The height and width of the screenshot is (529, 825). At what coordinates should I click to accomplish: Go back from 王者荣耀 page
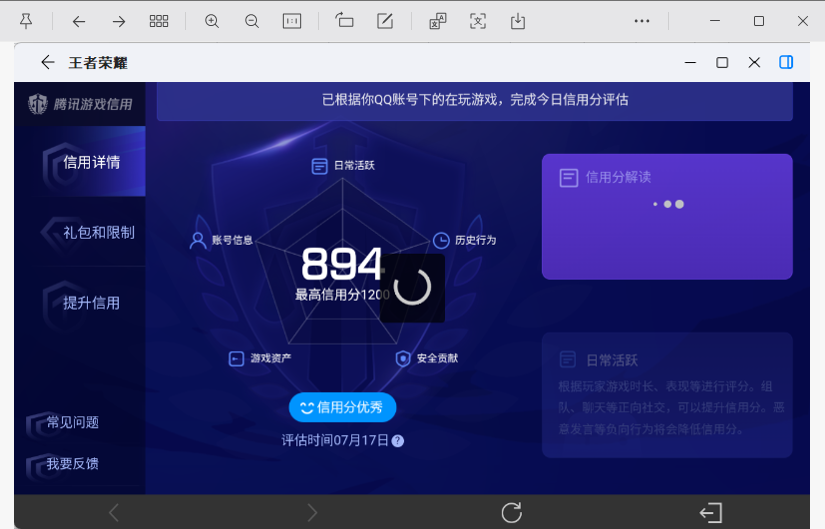click(x=48, y=62)
